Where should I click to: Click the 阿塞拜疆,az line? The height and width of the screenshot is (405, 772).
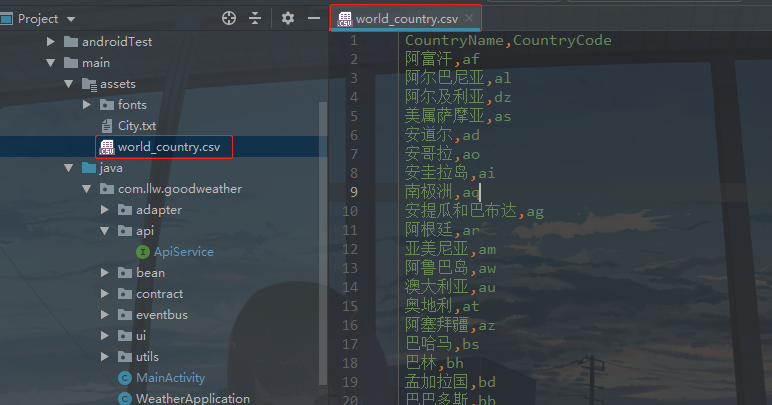pyautogui.click(x=450, y=325)
